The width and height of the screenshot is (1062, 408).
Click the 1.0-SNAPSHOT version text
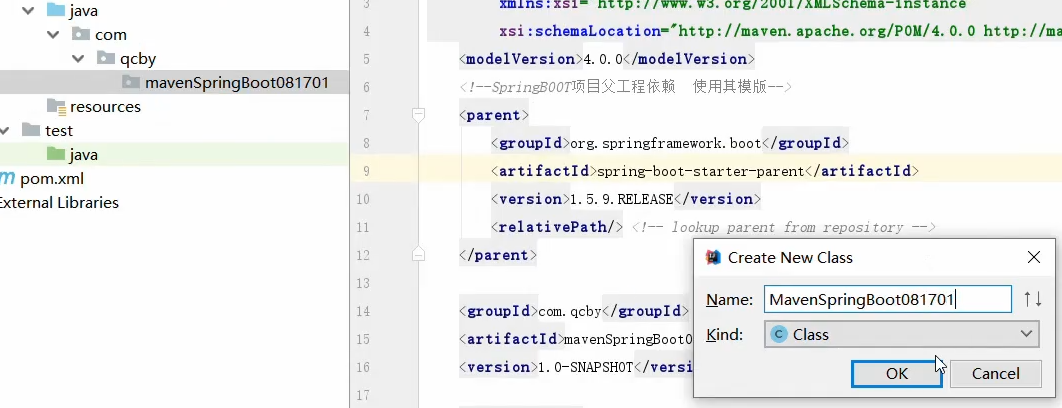click(585, 367)
